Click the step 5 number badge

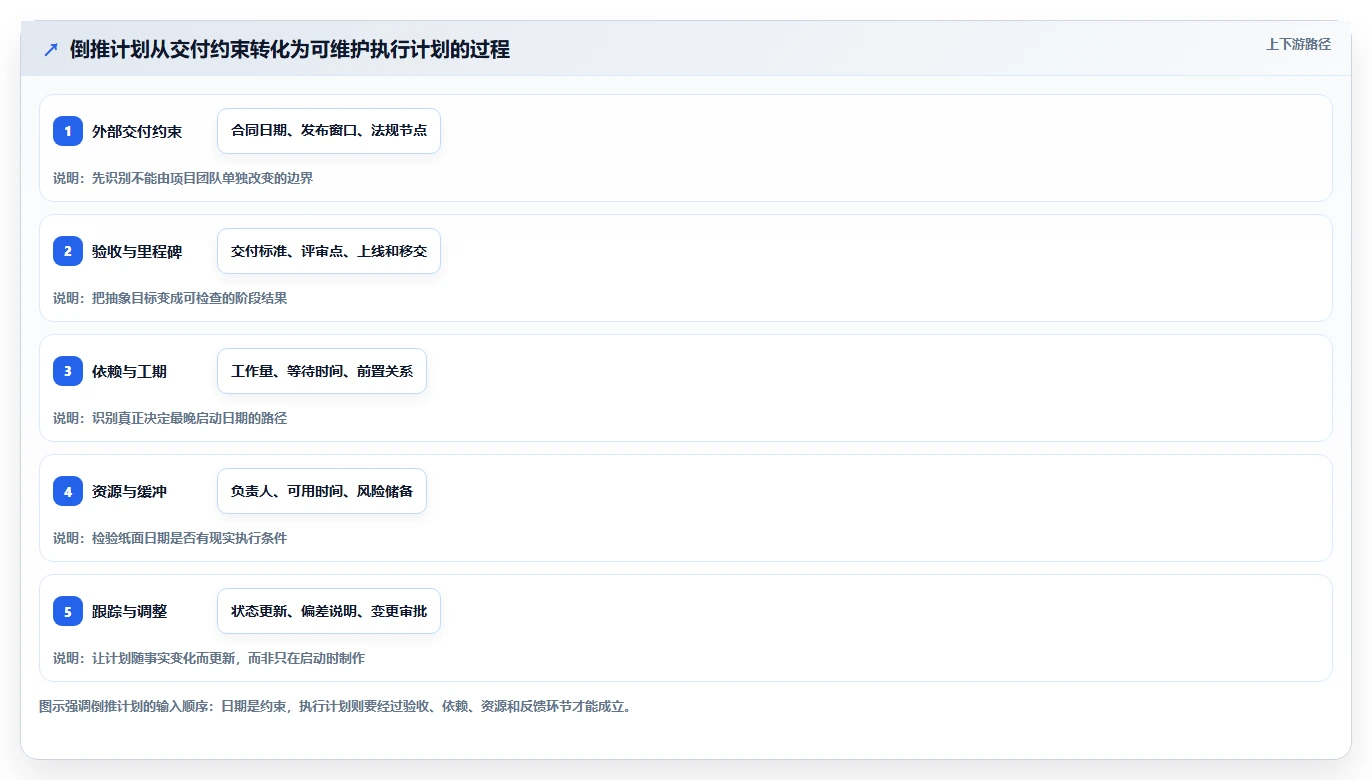68,611
